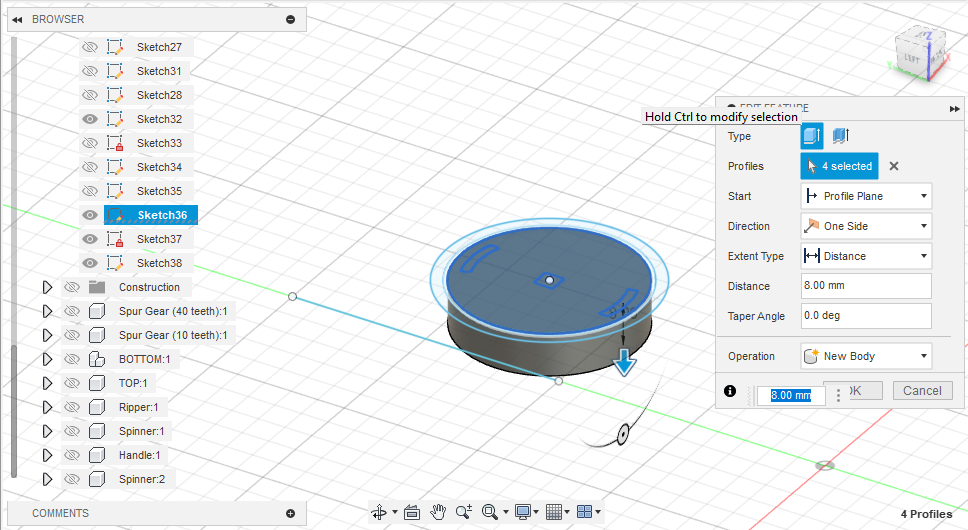This screenshot has height=530, width=968.
Task: Toggle visibility of Sketch28
Action: 90,95
